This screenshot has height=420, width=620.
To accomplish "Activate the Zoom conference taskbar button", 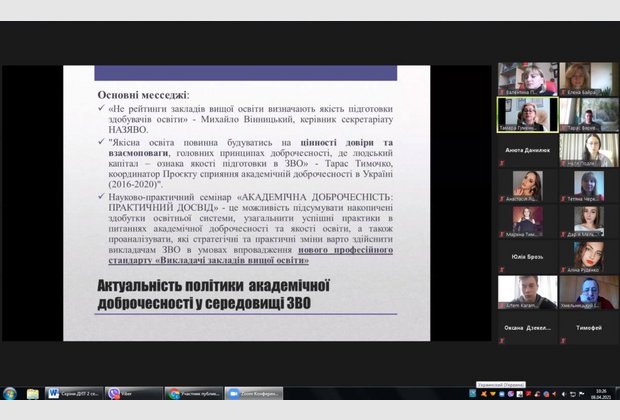I will (252, 393).
